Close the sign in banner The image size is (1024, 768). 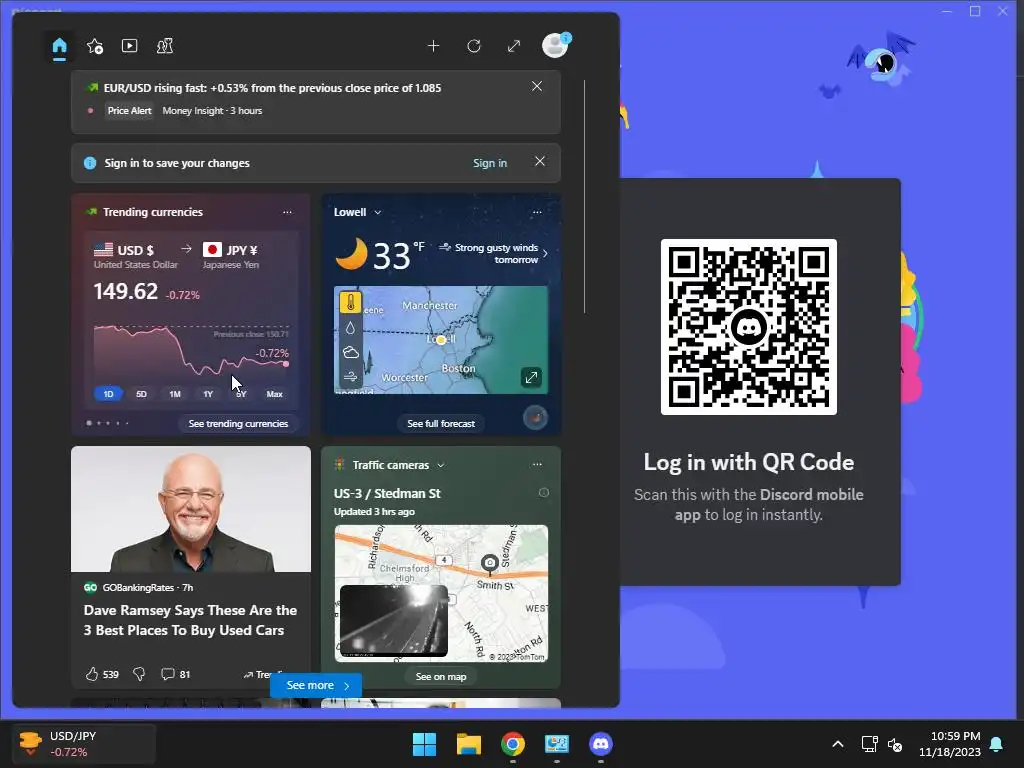539,161
